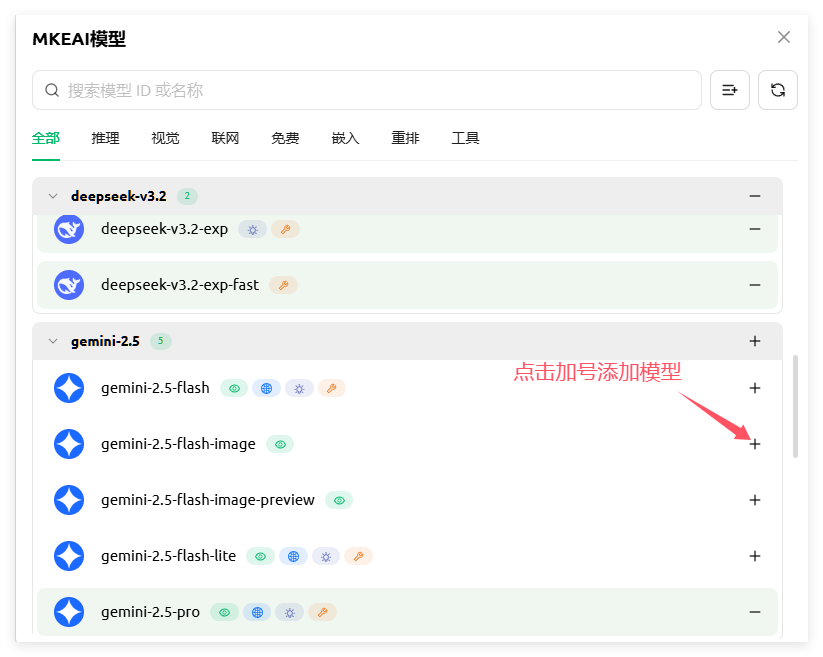823x657 pixels.
Task: Click vision eye badge on gemini-2.5-flash
Action: [x=234, y=388]
